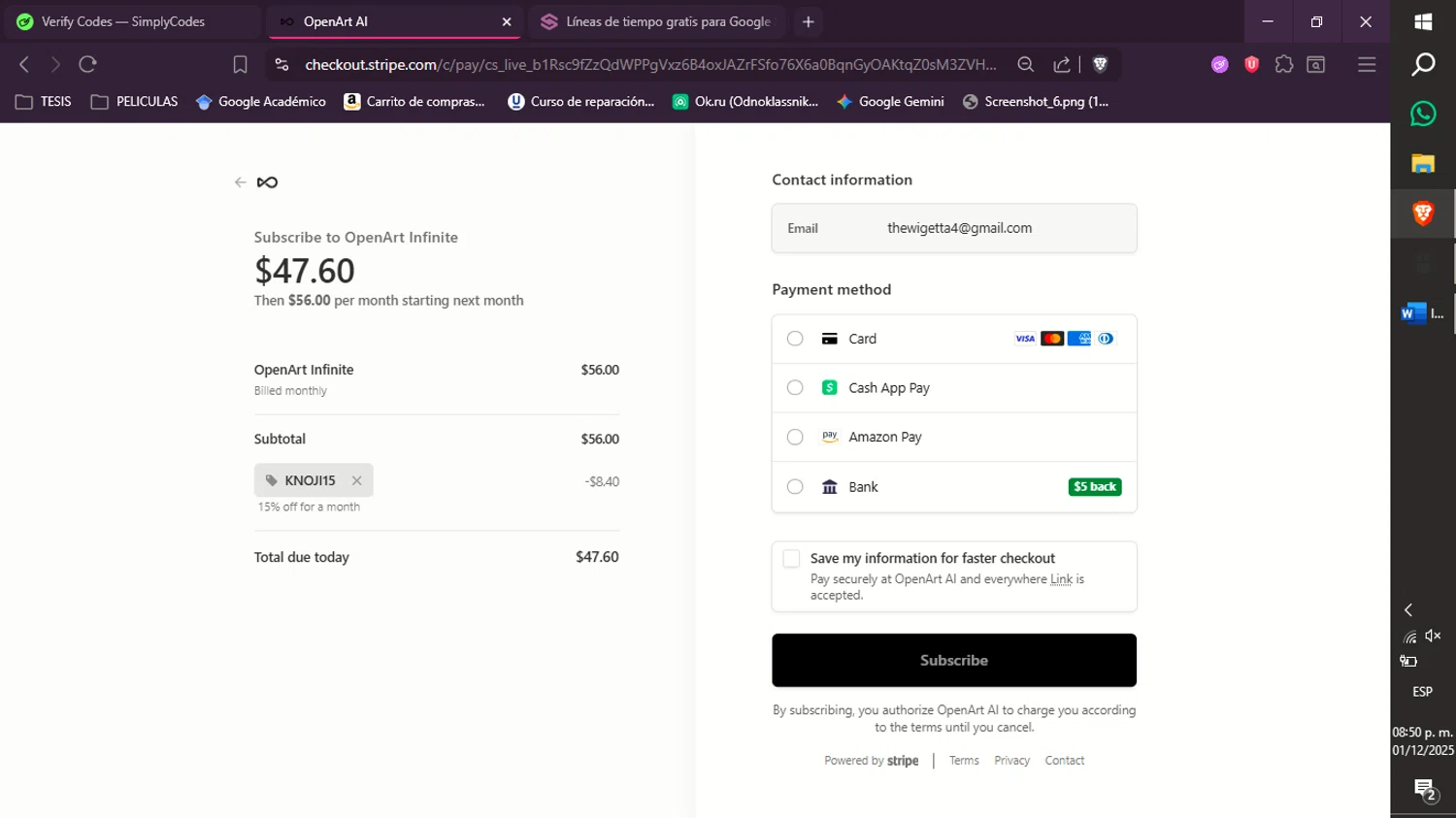Click the 08:50 p. m. clock
Viewport: 1456px width, 818px height.
point(1423,733)
